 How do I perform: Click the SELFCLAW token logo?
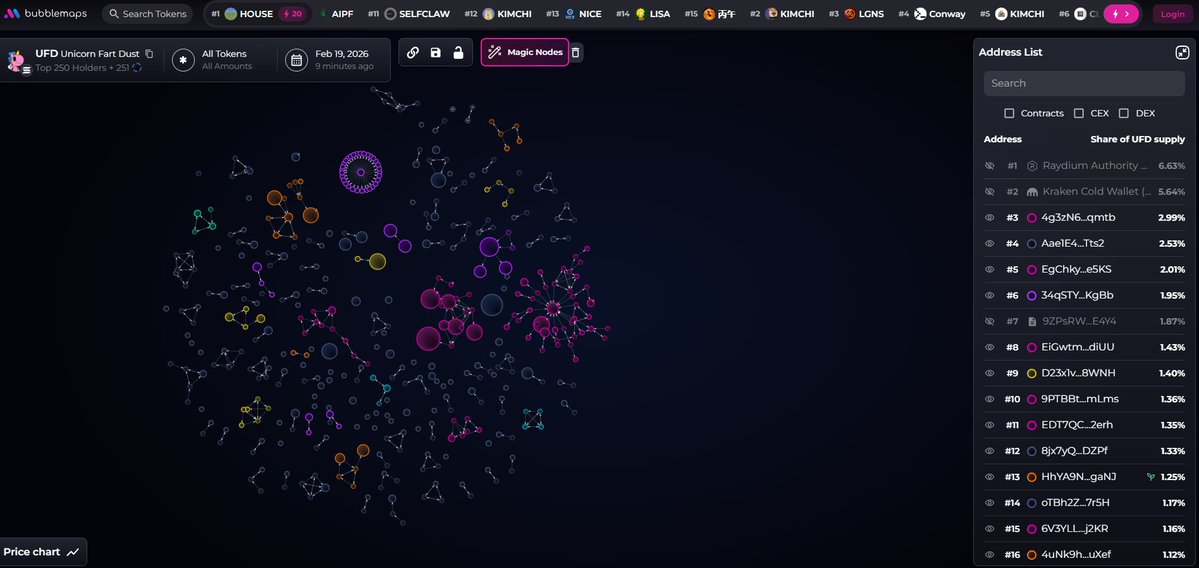[x=390, y=14]
